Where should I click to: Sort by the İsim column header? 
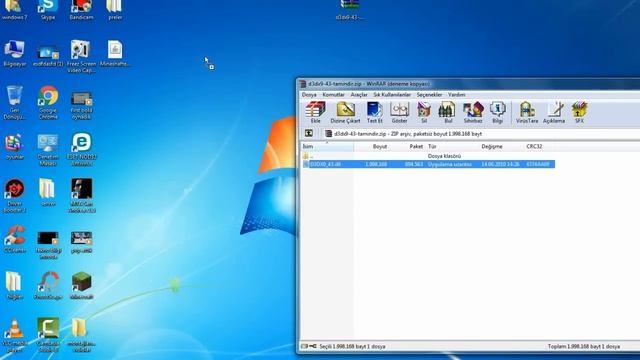pos(327,146)
